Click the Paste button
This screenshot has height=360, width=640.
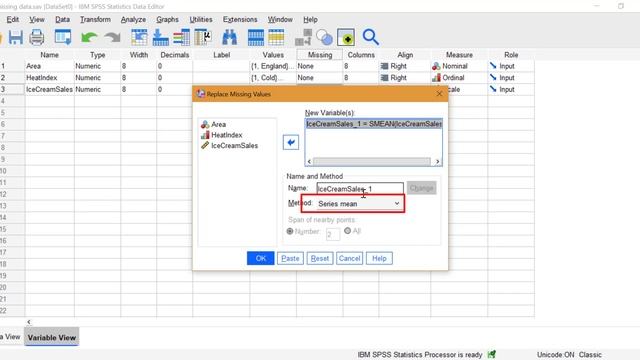click(290, 258)
